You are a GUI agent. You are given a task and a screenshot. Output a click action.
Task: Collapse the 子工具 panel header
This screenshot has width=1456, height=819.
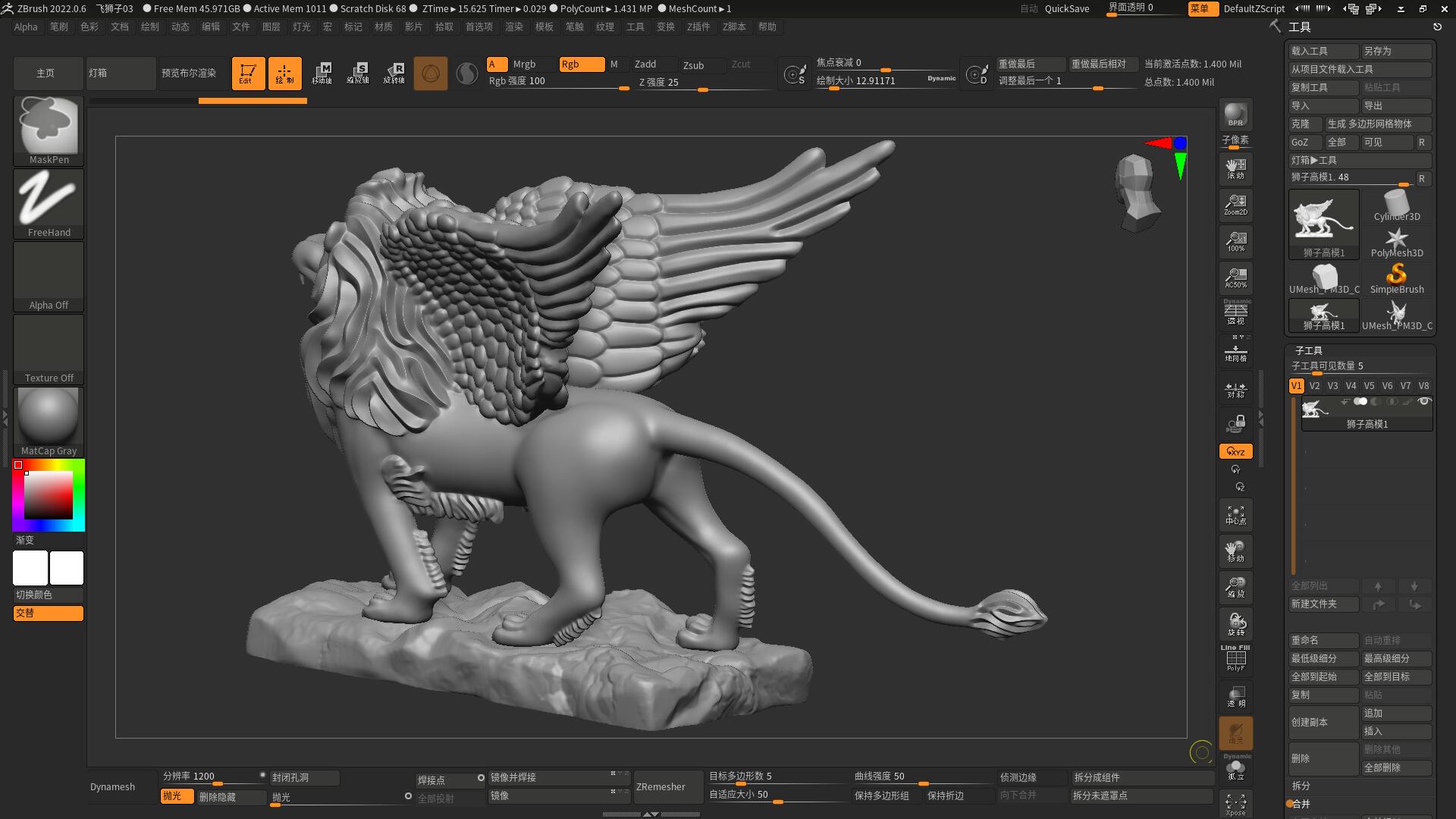pos(1308,350)
